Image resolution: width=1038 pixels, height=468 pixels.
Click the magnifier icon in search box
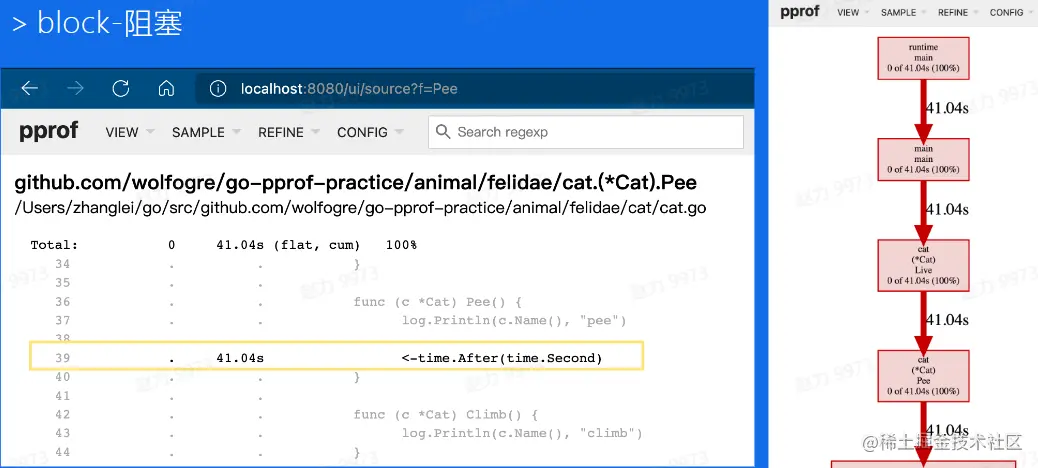pyautogui.click(x=444, y=132)
